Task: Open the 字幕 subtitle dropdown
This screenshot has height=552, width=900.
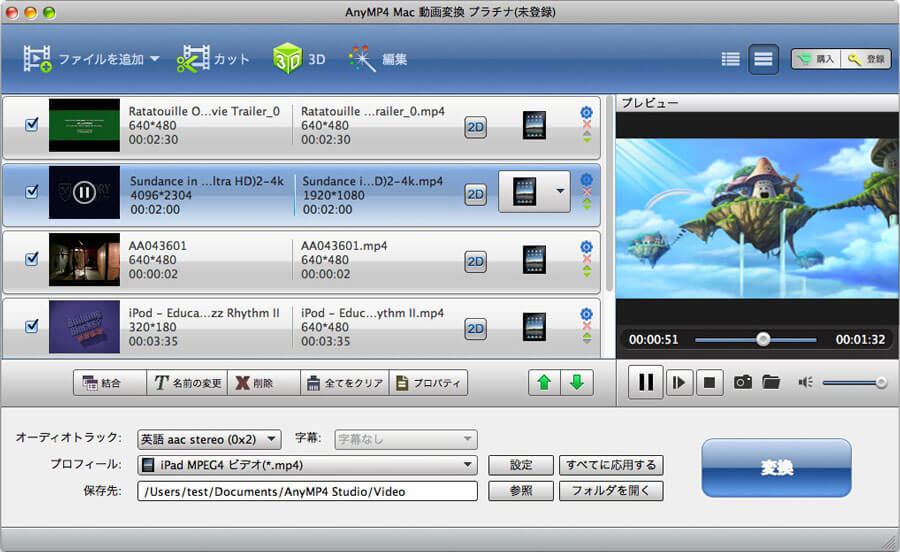Action: (406, 440)
